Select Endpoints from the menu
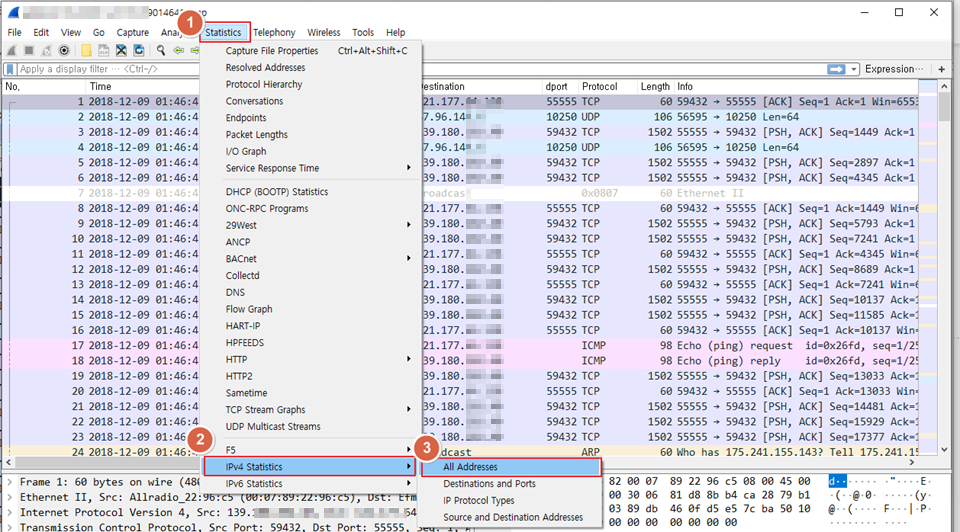960x532 pixels. click(x=311, y=118)
